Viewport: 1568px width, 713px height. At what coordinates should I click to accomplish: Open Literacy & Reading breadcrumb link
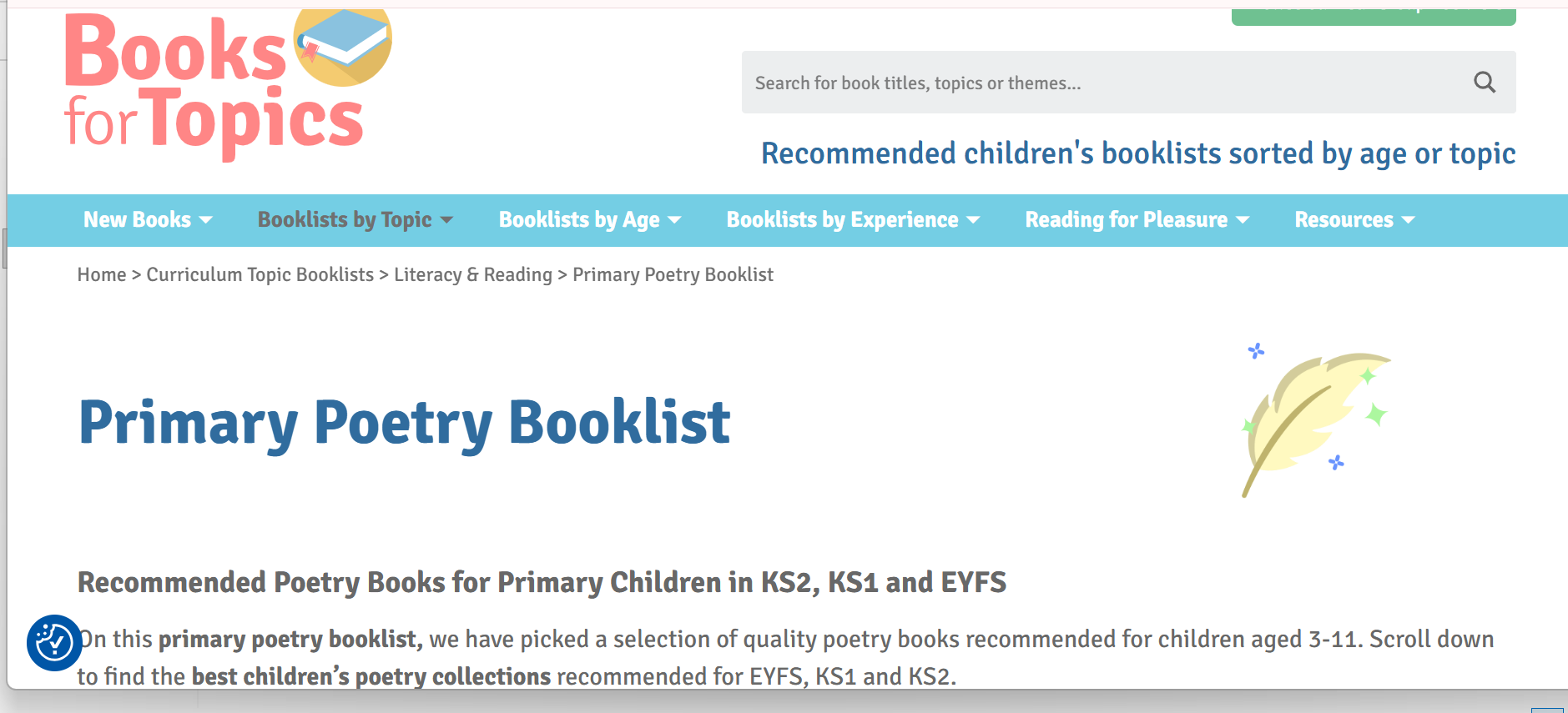pyautogui.click(x=473, y=274)
